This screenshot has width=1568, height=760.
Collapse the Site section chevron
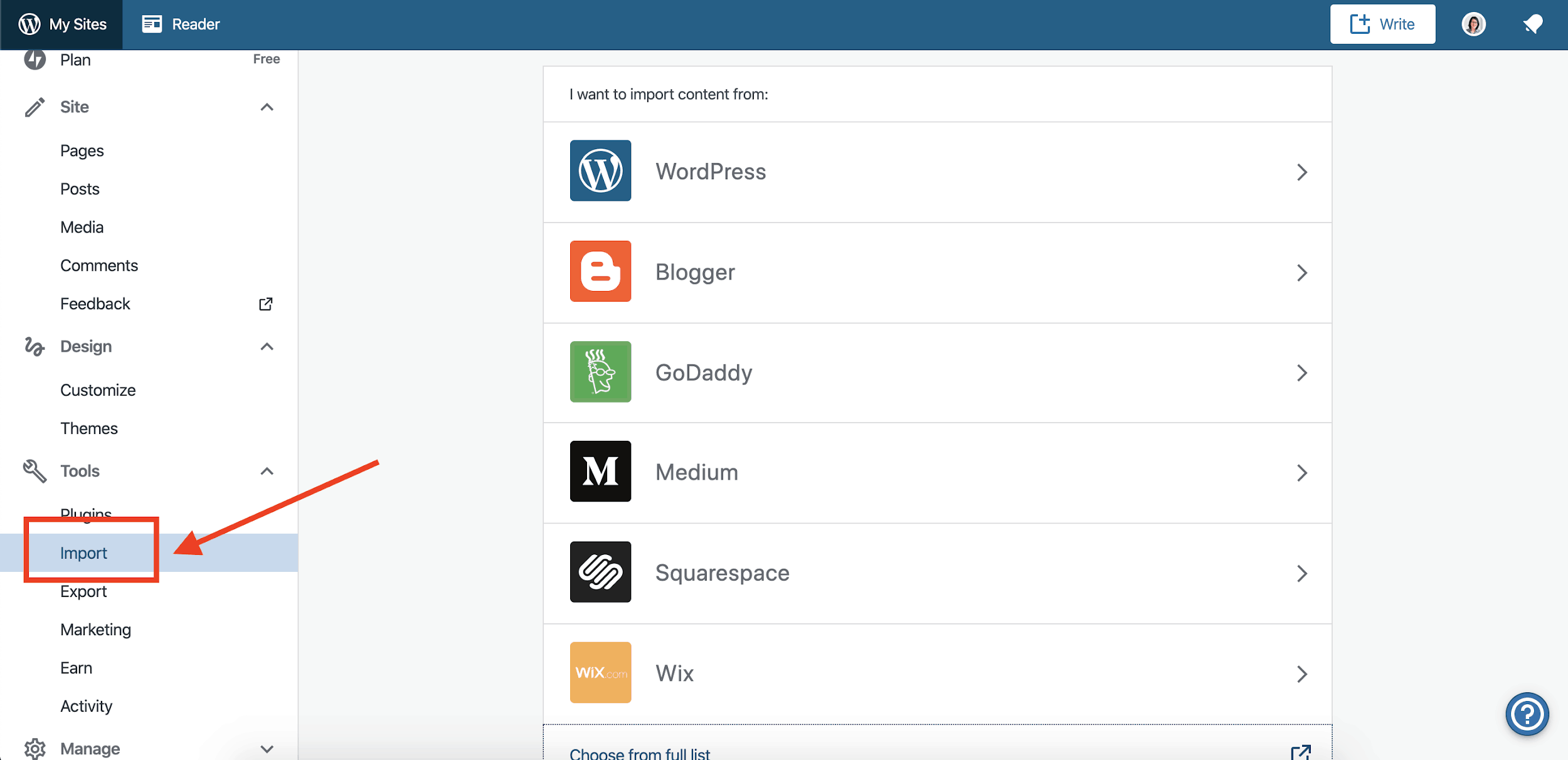[267, 107]
